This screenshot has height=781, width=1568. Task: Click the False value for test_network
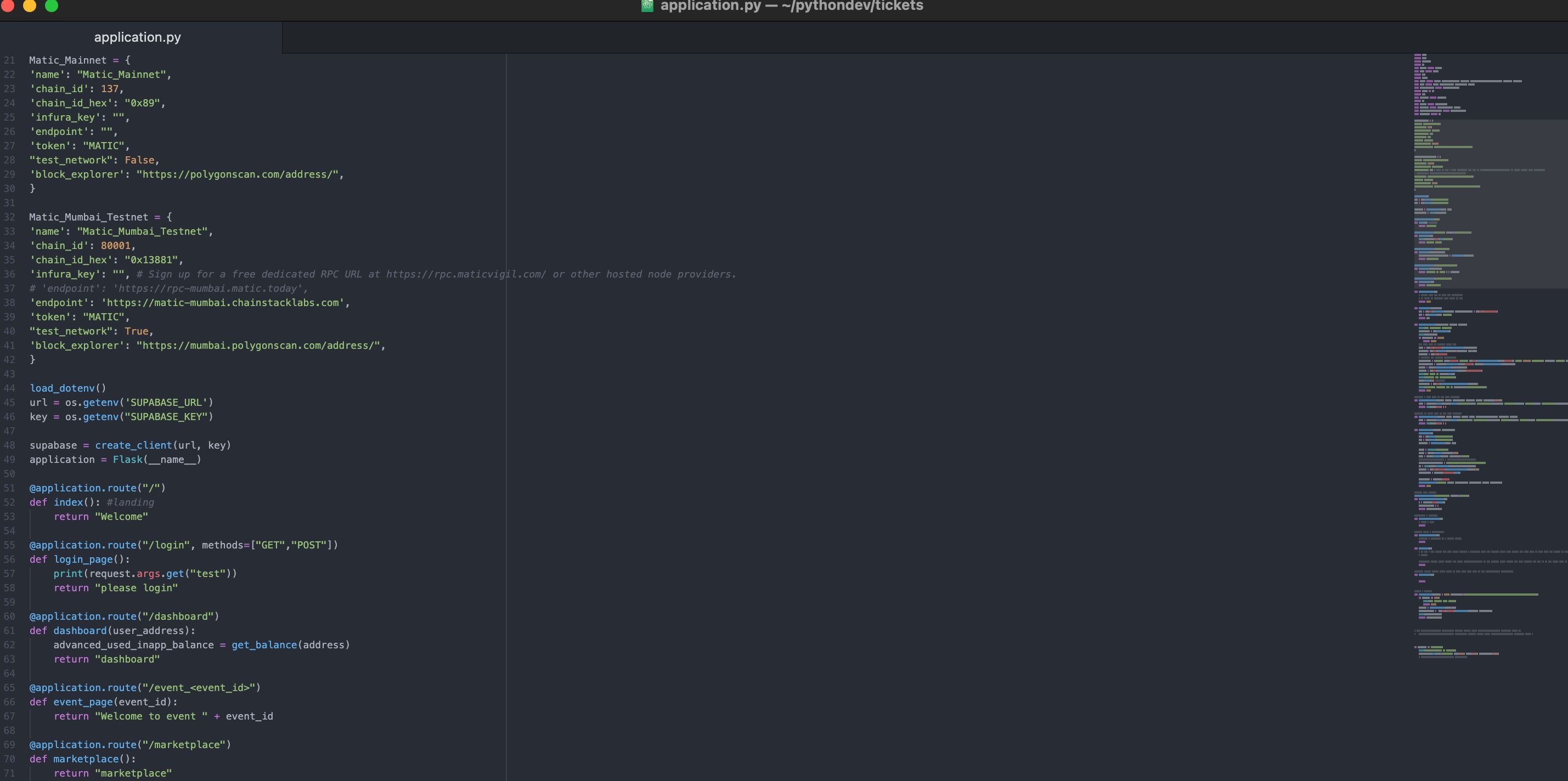[139, 160]
